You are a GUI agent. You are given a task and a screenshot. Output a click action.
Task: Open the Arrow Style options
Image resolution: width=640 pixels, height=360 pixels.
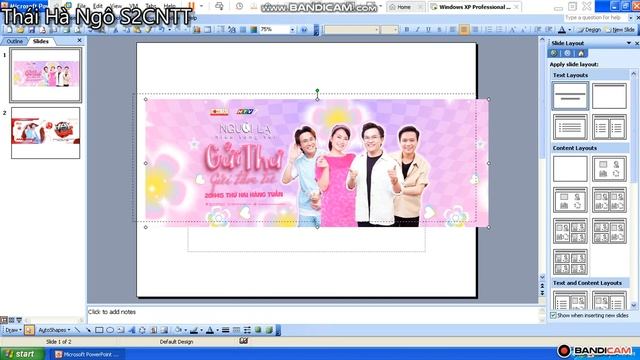point(247,330)
